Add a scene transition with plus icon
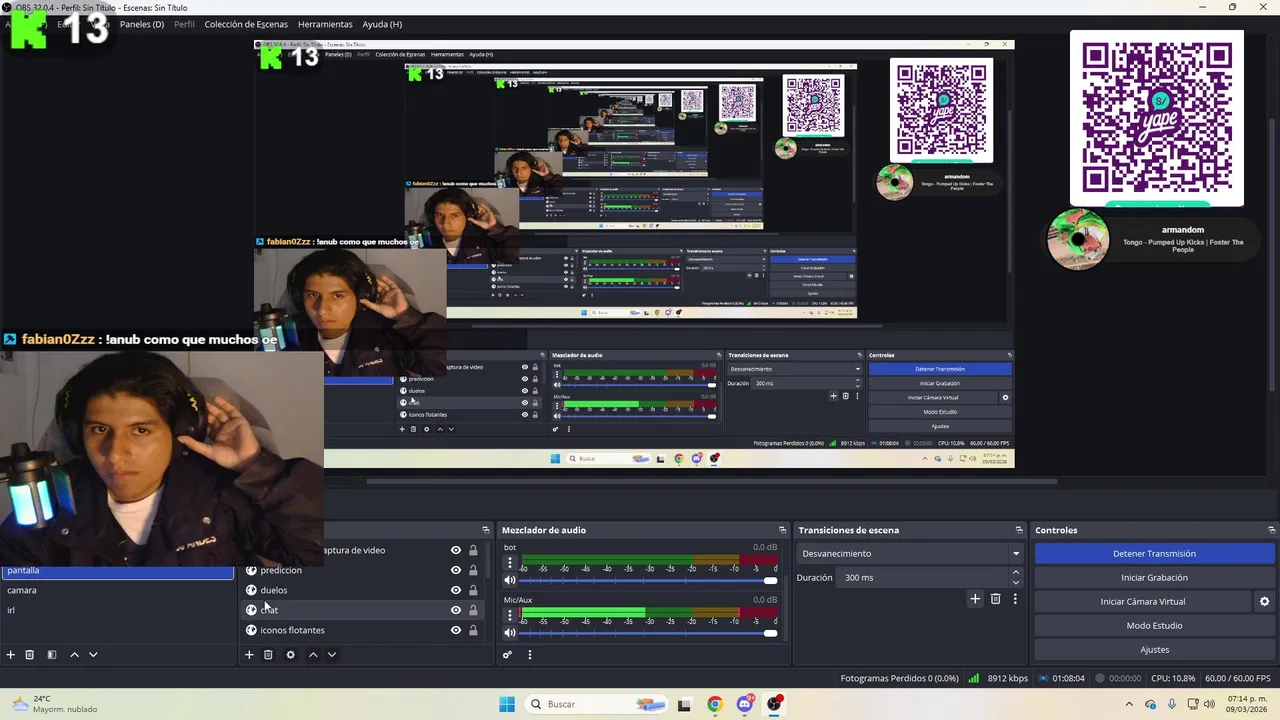Screen dimensions: 1280x720 tap(975, 599)
